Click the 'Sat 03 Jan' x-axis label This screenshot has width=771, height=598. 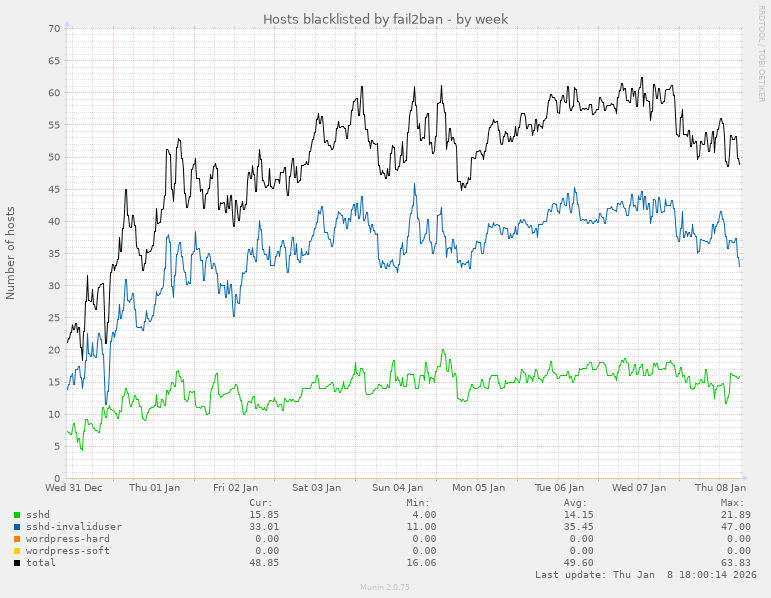click(316, 488)
